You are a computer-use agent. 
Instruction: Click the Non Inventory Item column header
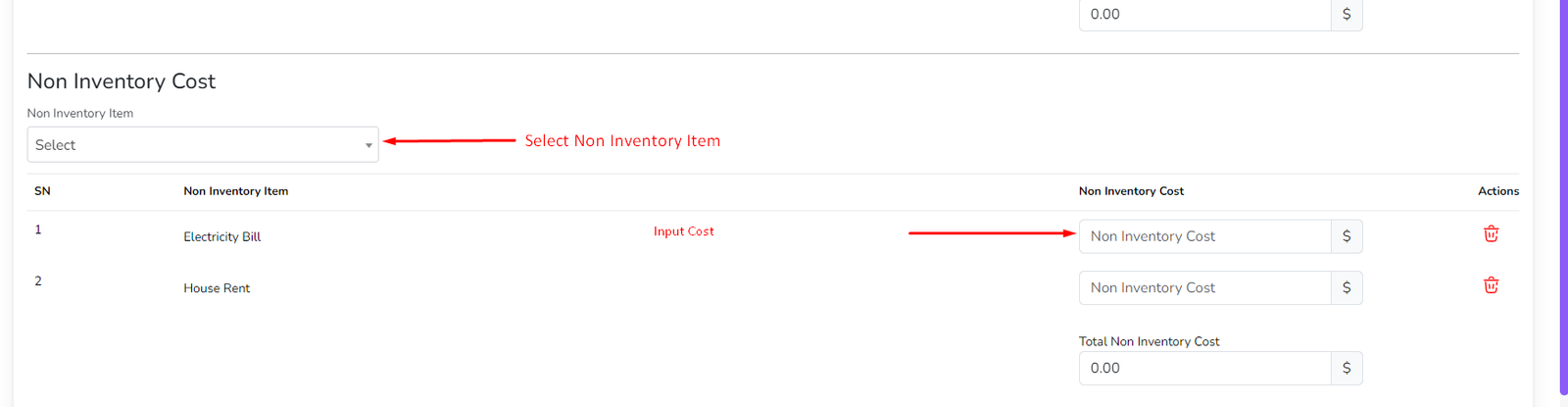(x=235, y=191)
